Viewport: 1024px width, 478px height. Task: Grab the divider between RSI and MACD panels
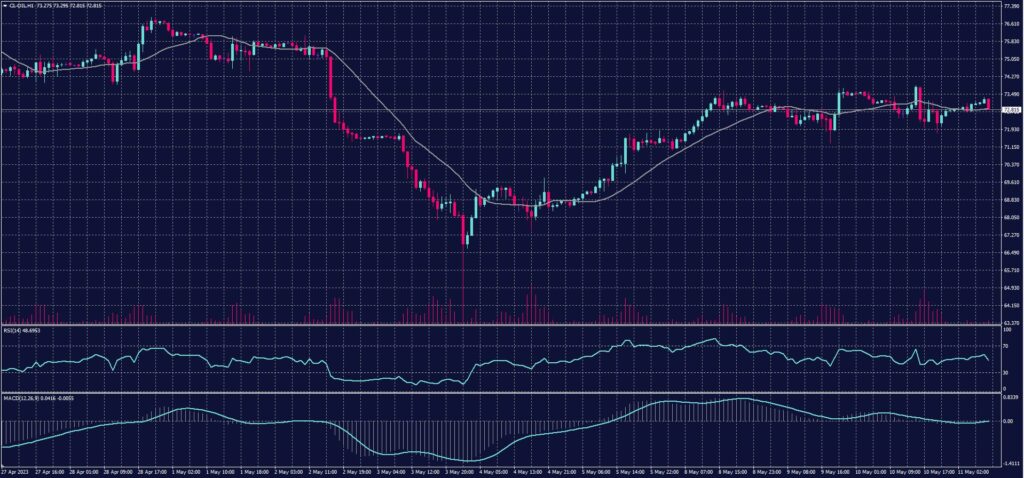coord(500,393)
